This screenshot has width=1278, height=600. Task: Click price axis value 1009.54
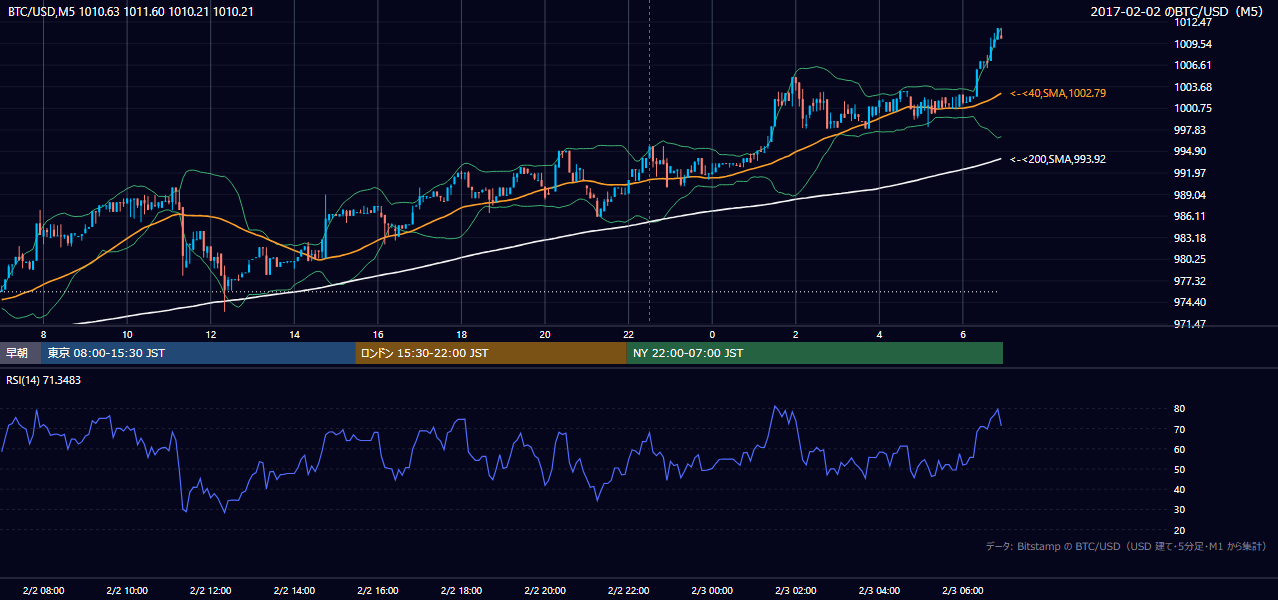point(1193,44)
